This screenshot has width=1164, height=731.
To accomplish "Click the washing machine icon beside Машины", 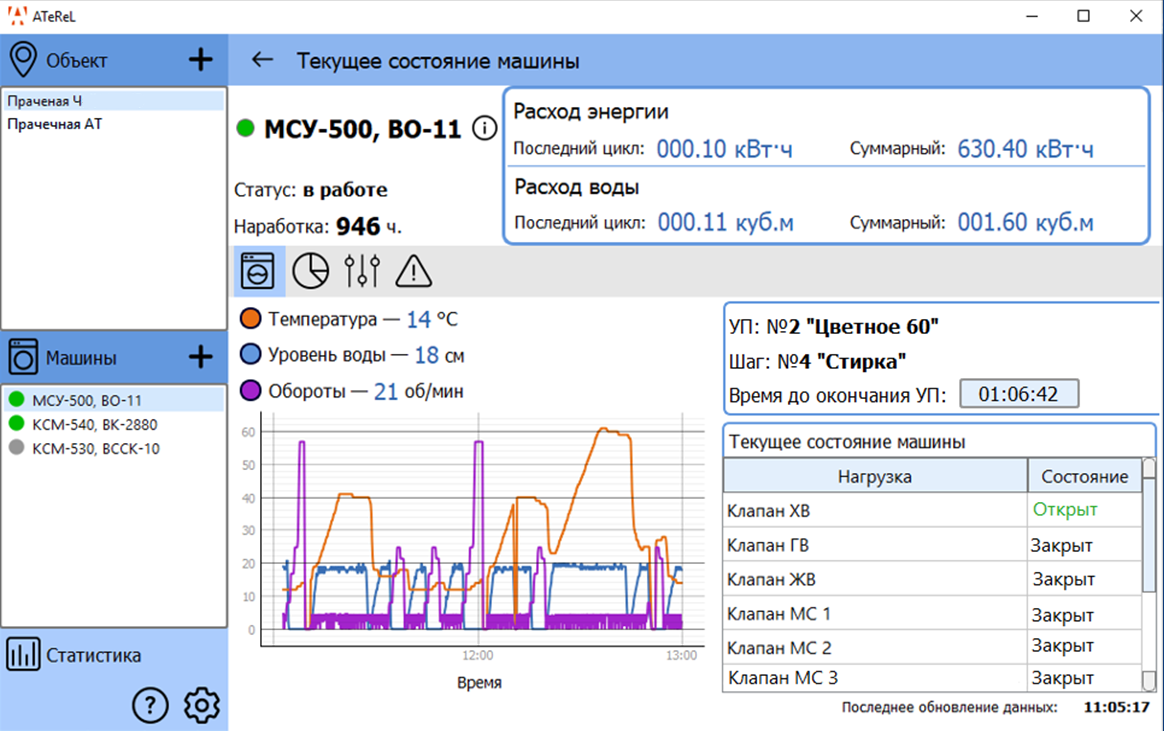I will [23, 357].
